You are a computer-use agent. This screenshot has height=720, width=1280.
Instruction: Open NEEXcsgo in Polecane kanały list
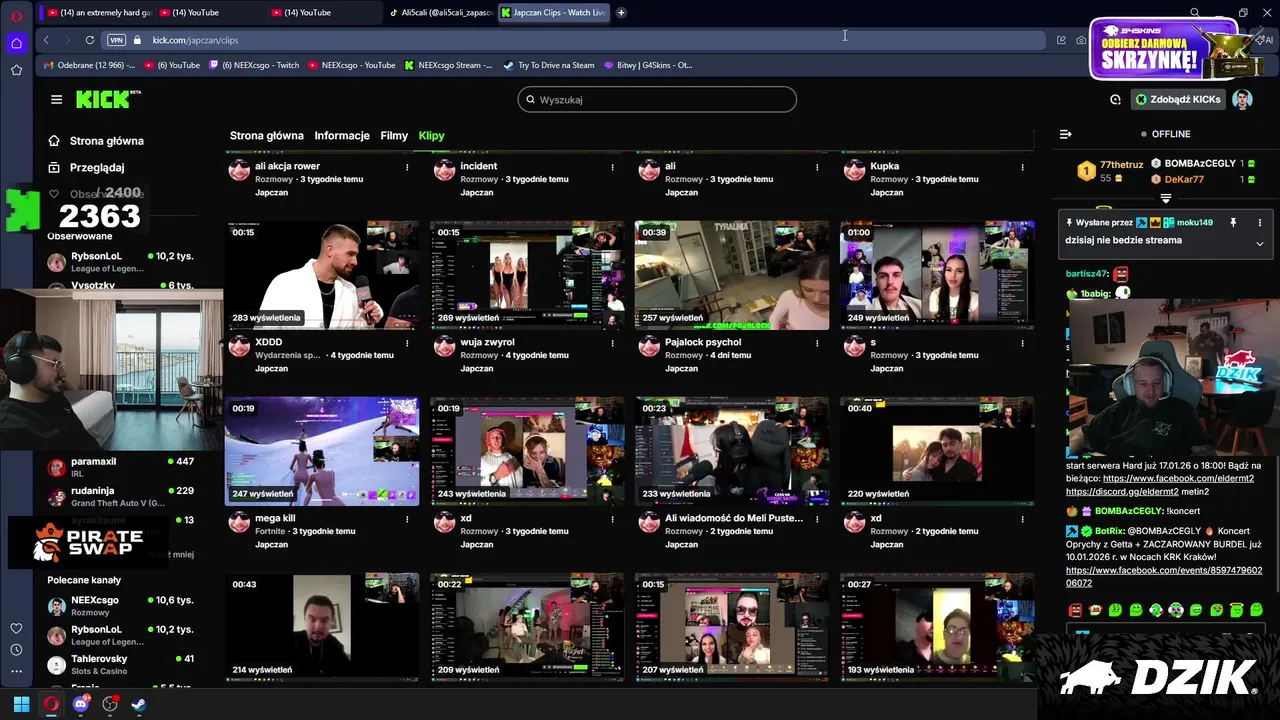click(120, 606)
